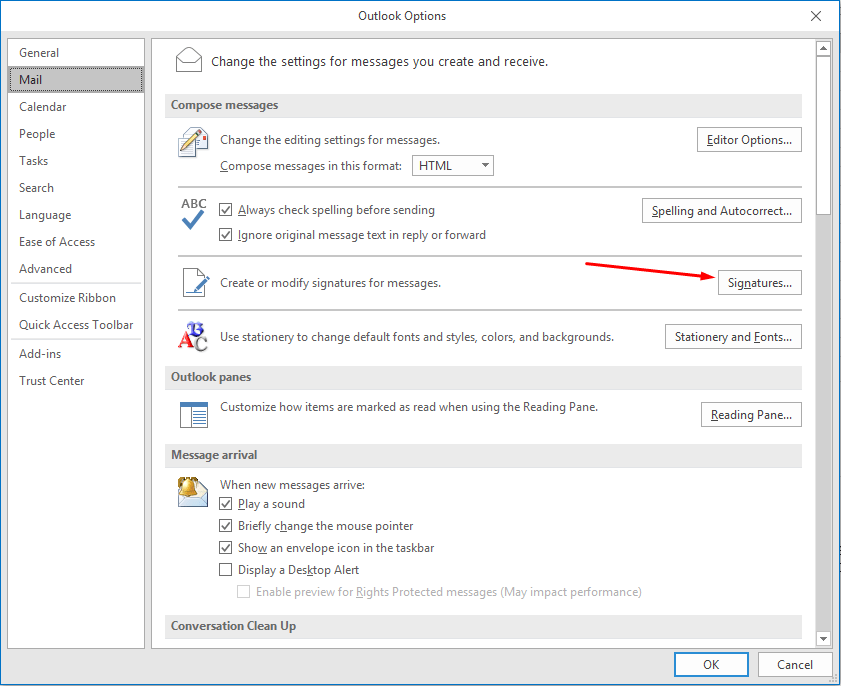Open the Trust Center category
Viewport: 841px width, 686px height.
[76, 381]
